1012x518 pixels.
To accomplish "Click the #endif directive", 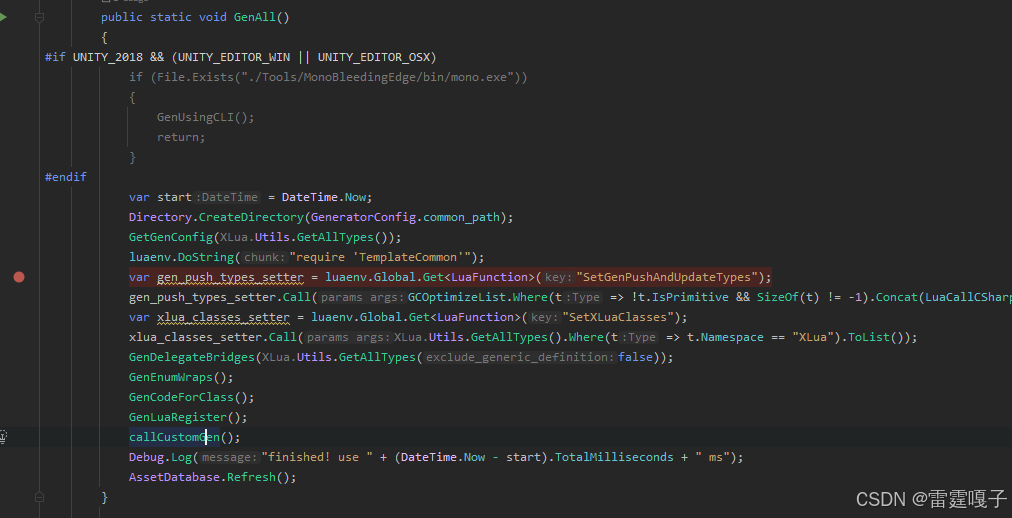I will click(65, 177).
